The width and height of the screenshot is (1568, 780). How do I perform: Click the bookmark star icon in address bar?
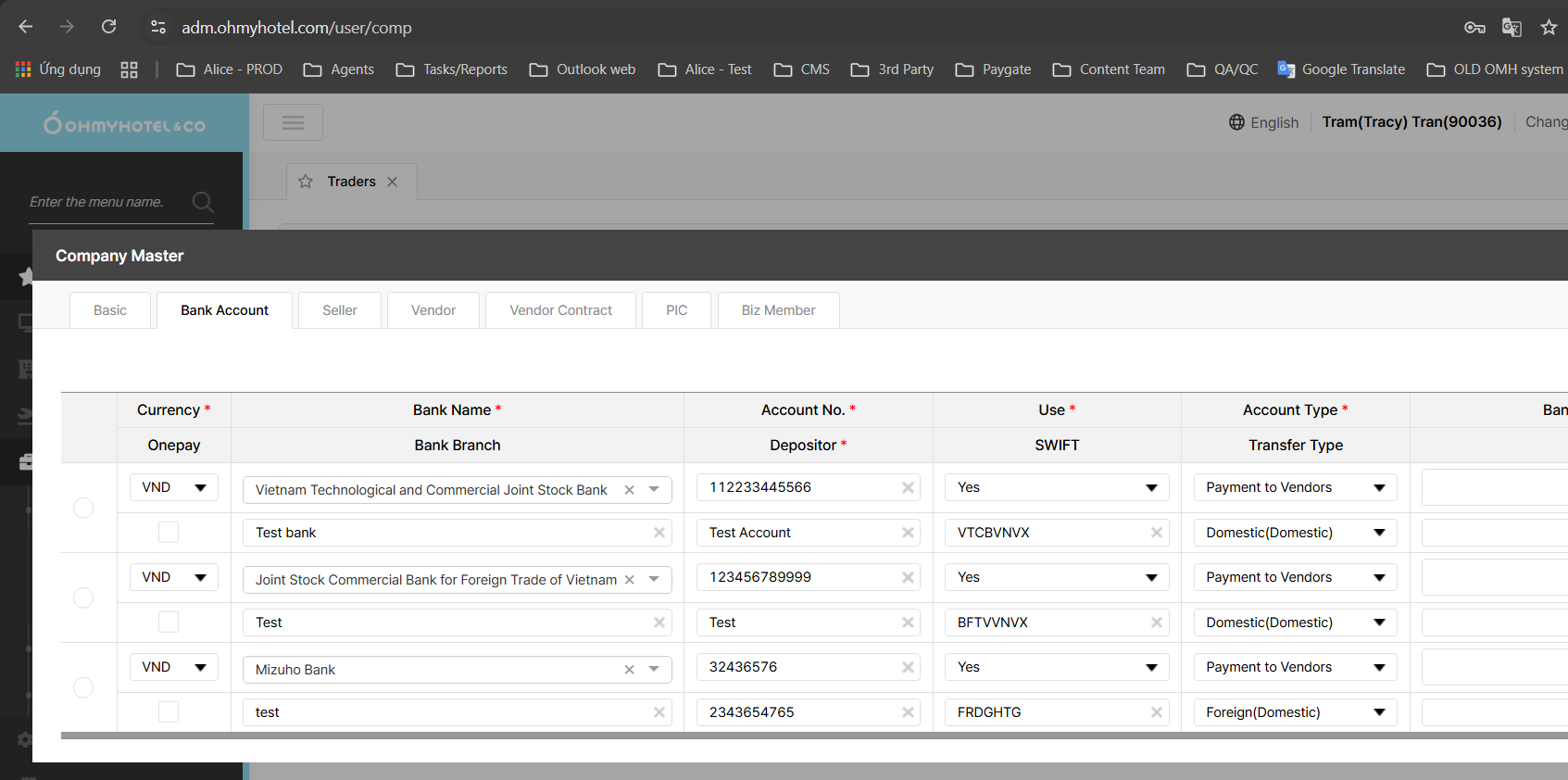point(1549,28)
